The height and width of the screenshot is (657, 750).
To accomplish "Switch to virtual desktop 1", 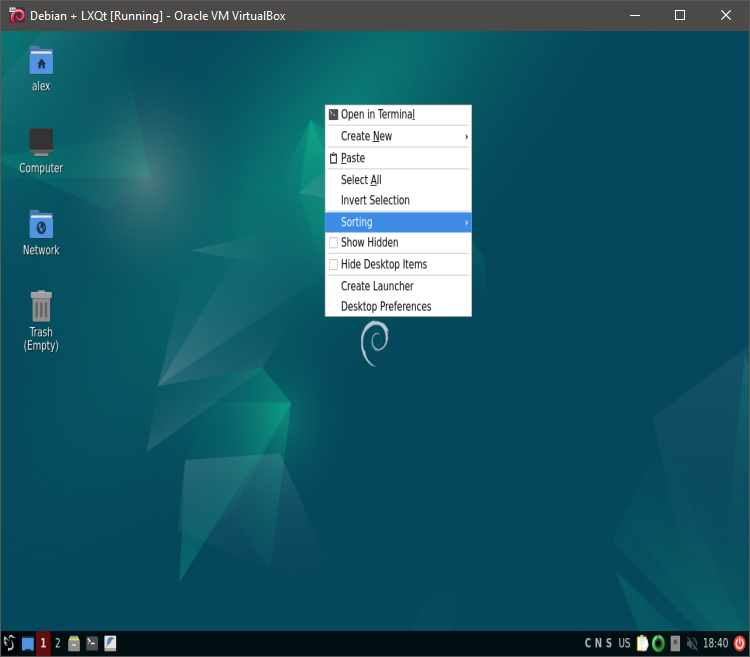I will 44,644.
